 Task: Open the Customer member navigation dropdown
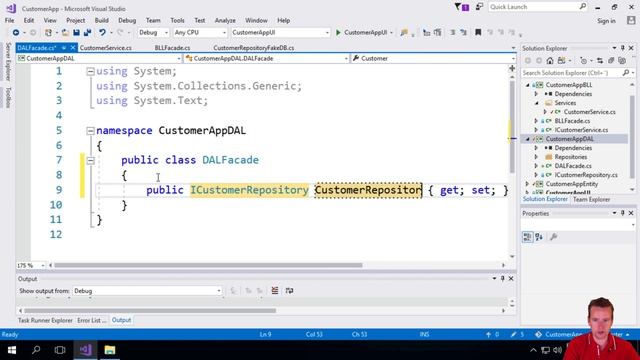433,58
